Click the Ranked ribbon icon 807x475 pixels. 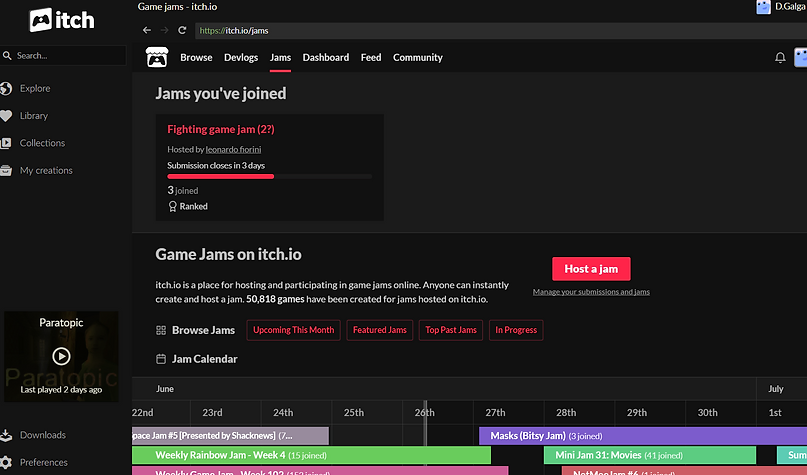click(172, 206)
